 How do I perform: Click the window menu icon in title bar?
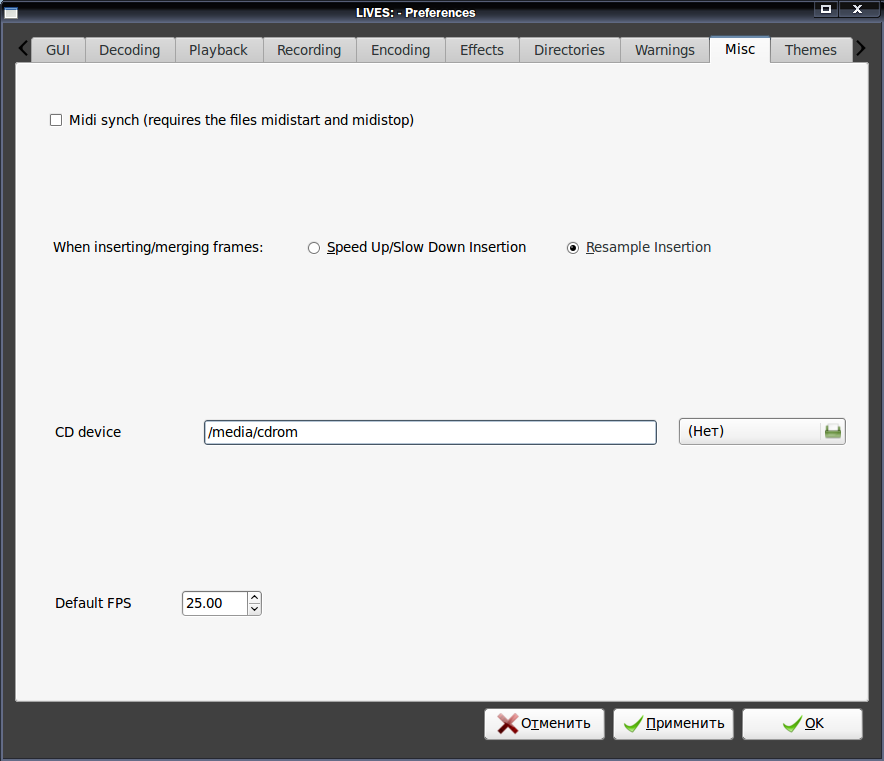11,12
